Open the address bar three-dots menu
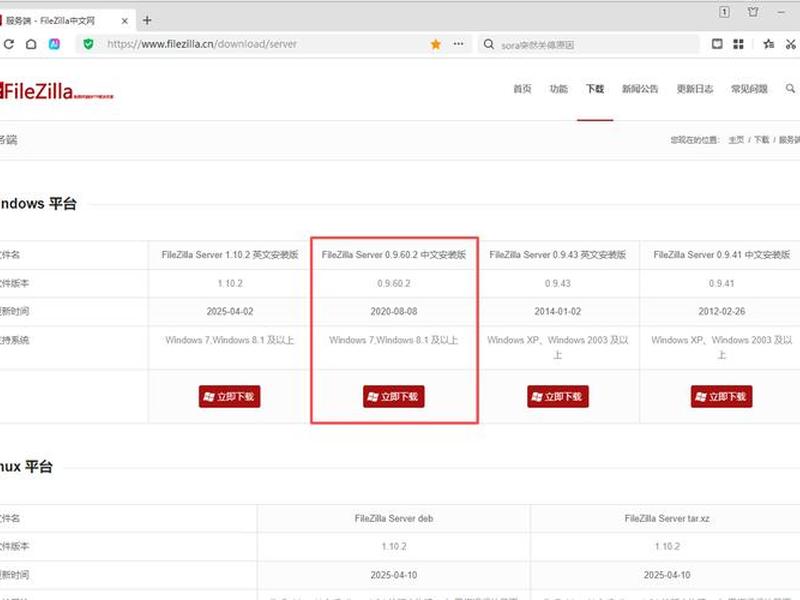 [x=458, y=44]
